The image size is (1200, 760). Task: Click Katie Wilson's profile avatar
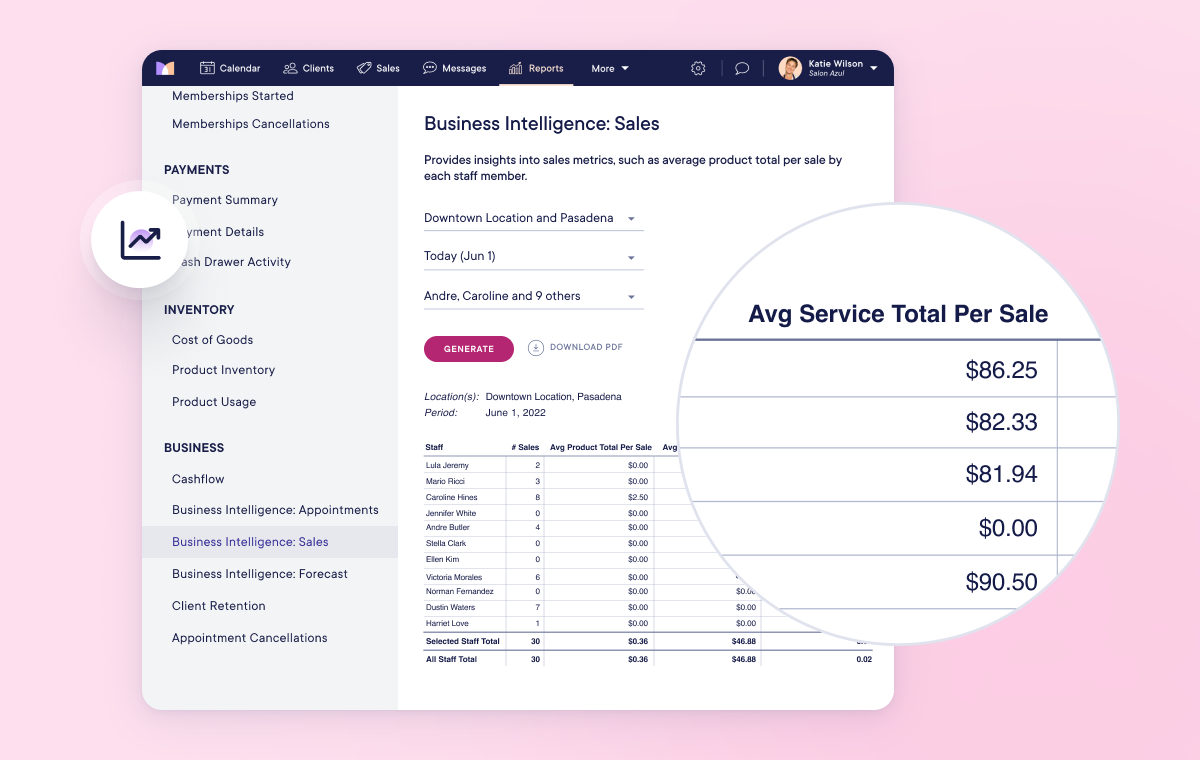point(789,68)
